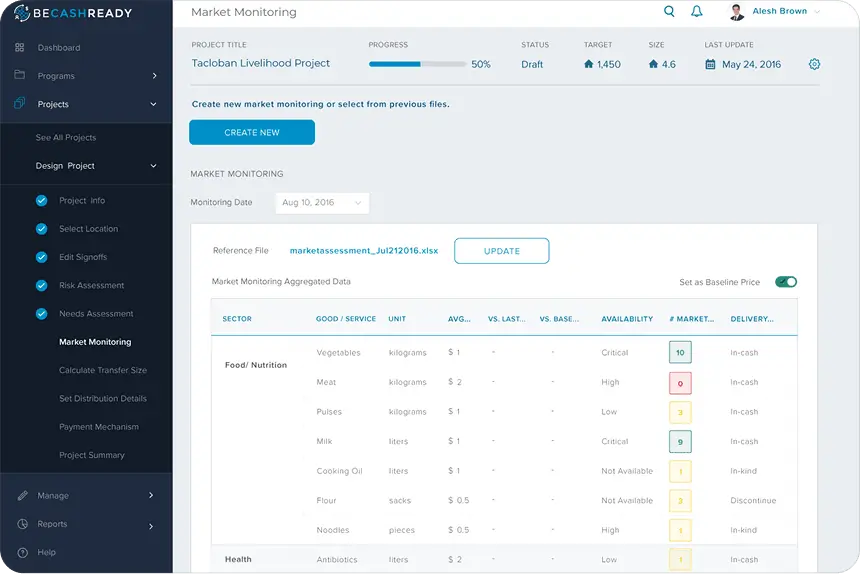Image resolution: width=860 pixels, height=574 pixels.
Task: Toggle Set as Baseline Price switch
Action: click(785, 282)
